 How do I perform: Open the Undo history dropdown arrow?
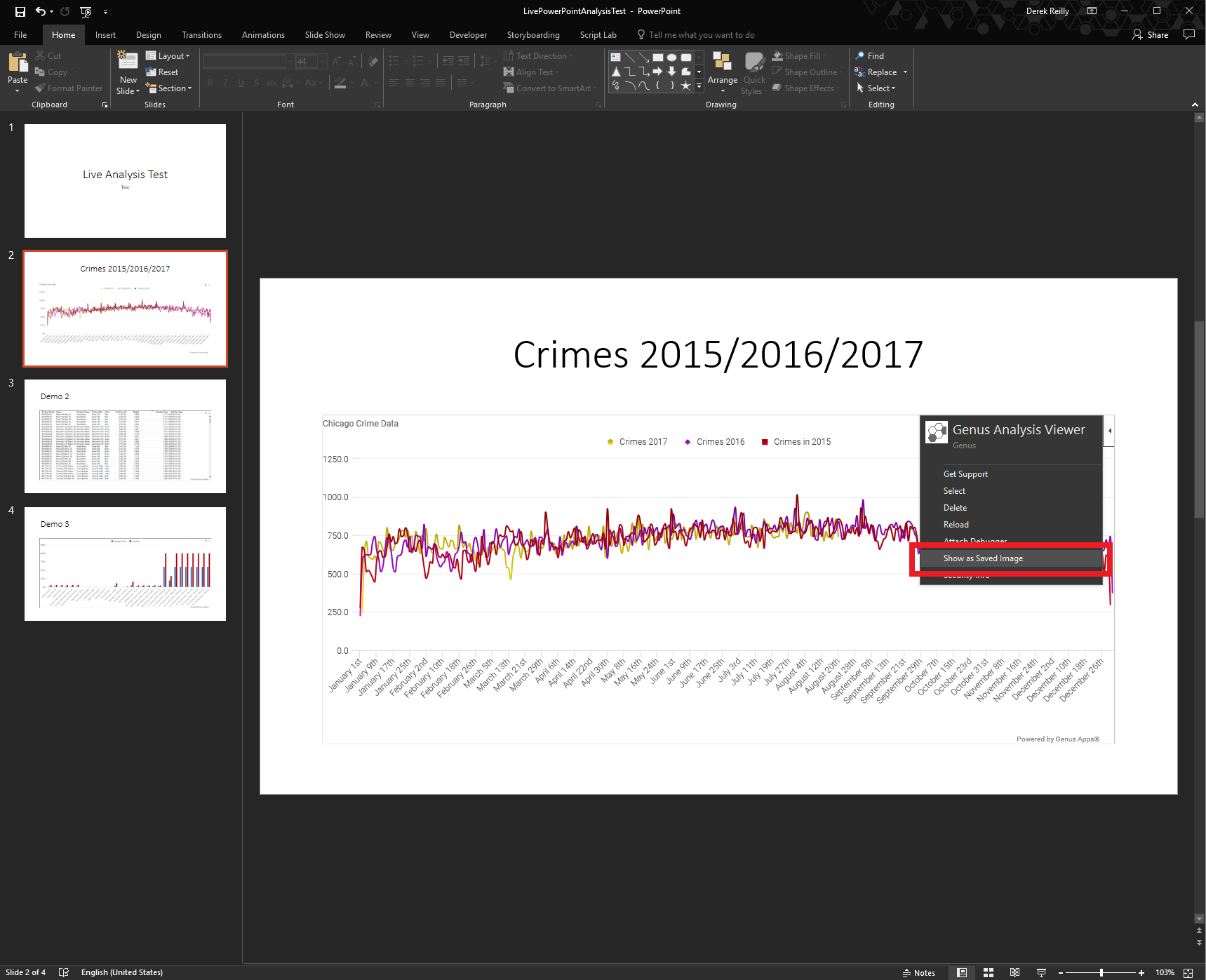coord(51,11)
